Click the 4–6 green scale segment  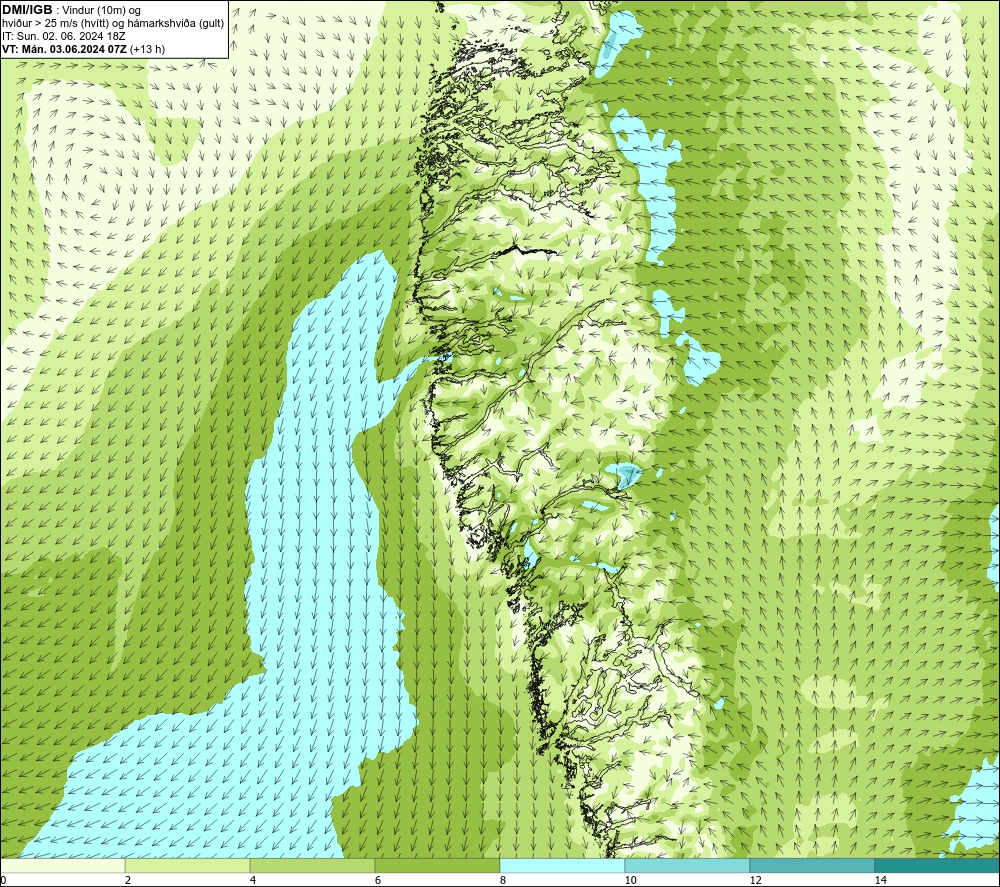(x=312, y=866)
